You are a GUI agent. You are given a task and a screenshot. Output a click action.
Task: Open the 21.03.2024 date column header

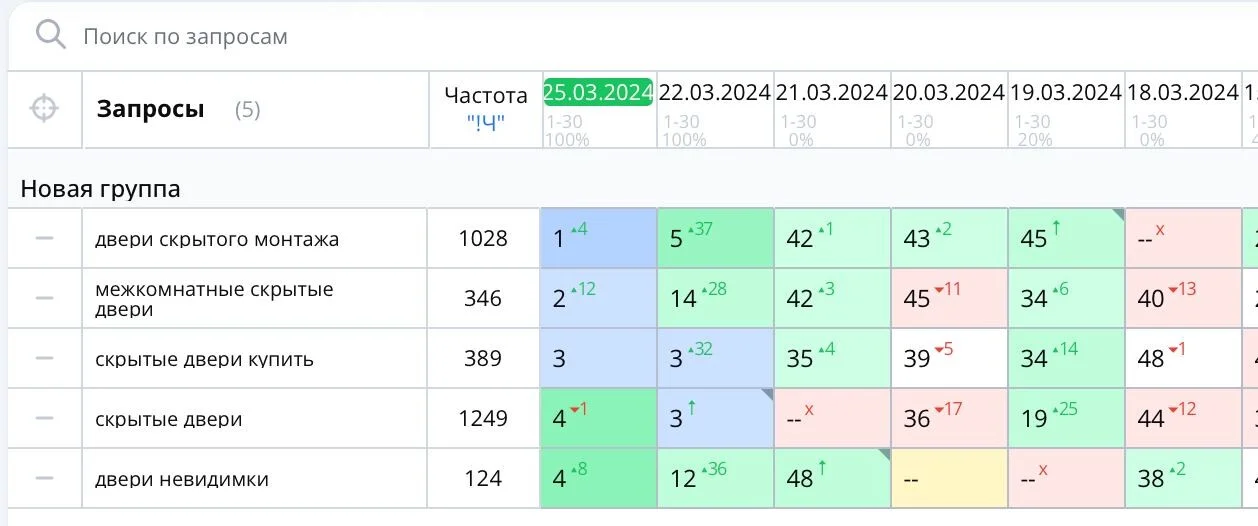832,92
